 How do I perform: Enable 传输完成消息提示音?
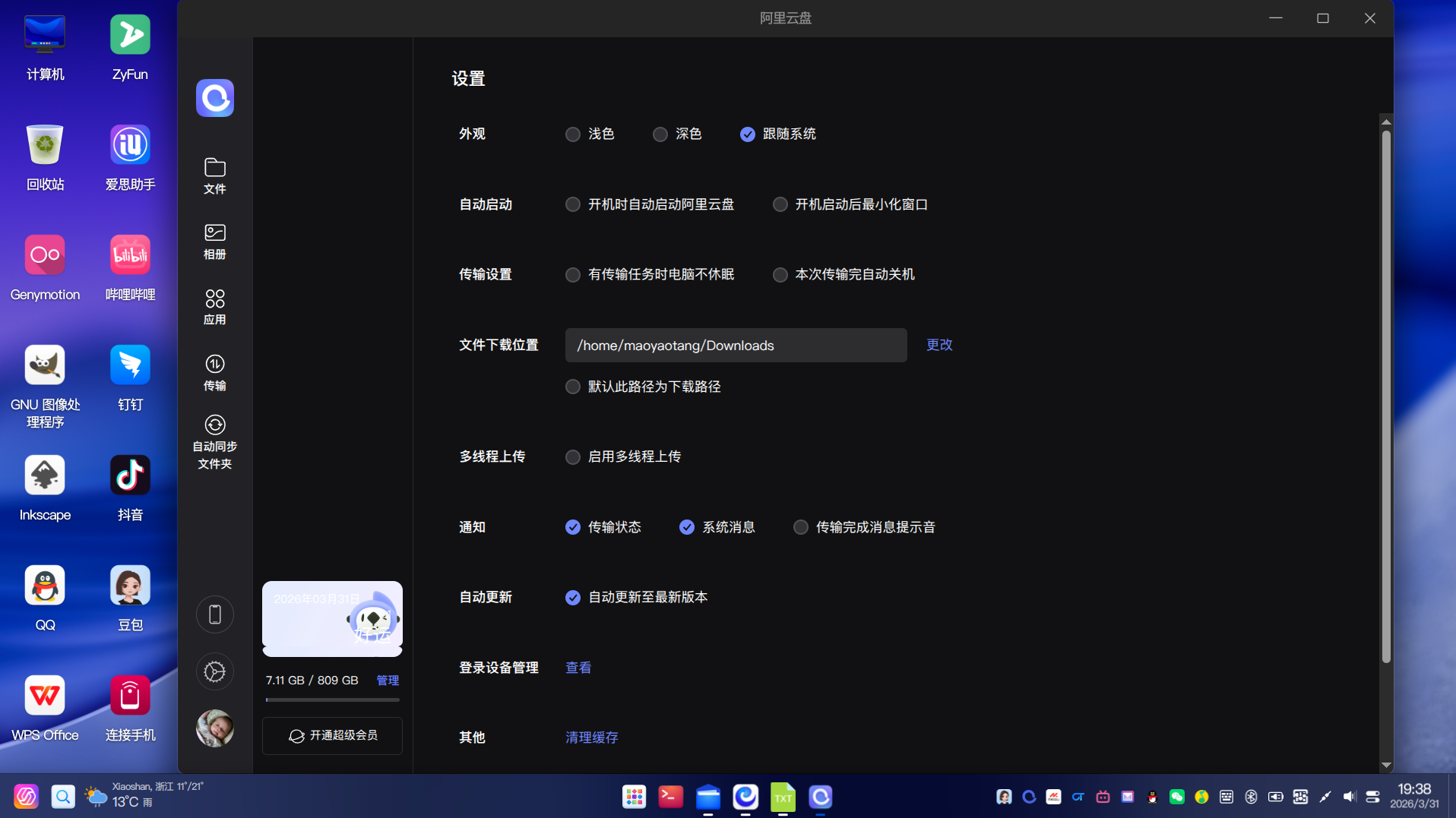coord(865,527)
